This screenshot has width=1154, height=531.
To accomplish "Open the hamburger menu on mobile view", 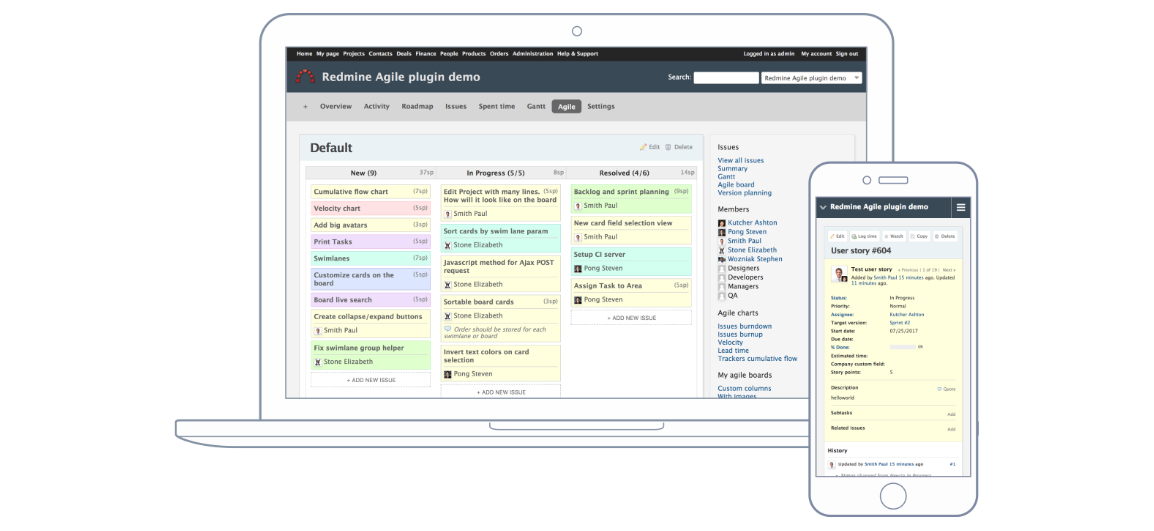I will tap(961, 207).
